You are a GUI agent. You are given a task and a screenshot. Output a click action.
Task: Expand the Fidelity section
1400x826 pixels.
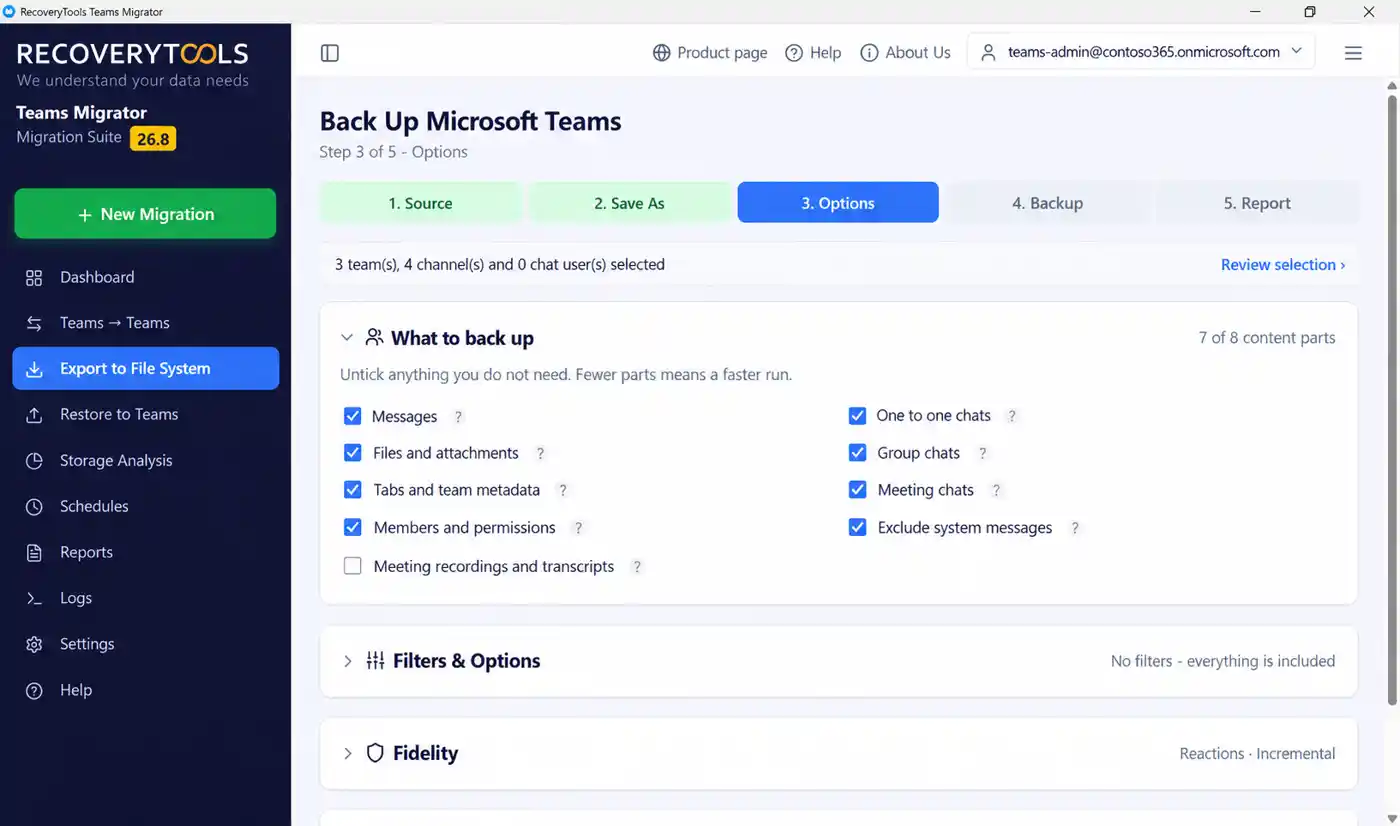(x=348, y=753)
